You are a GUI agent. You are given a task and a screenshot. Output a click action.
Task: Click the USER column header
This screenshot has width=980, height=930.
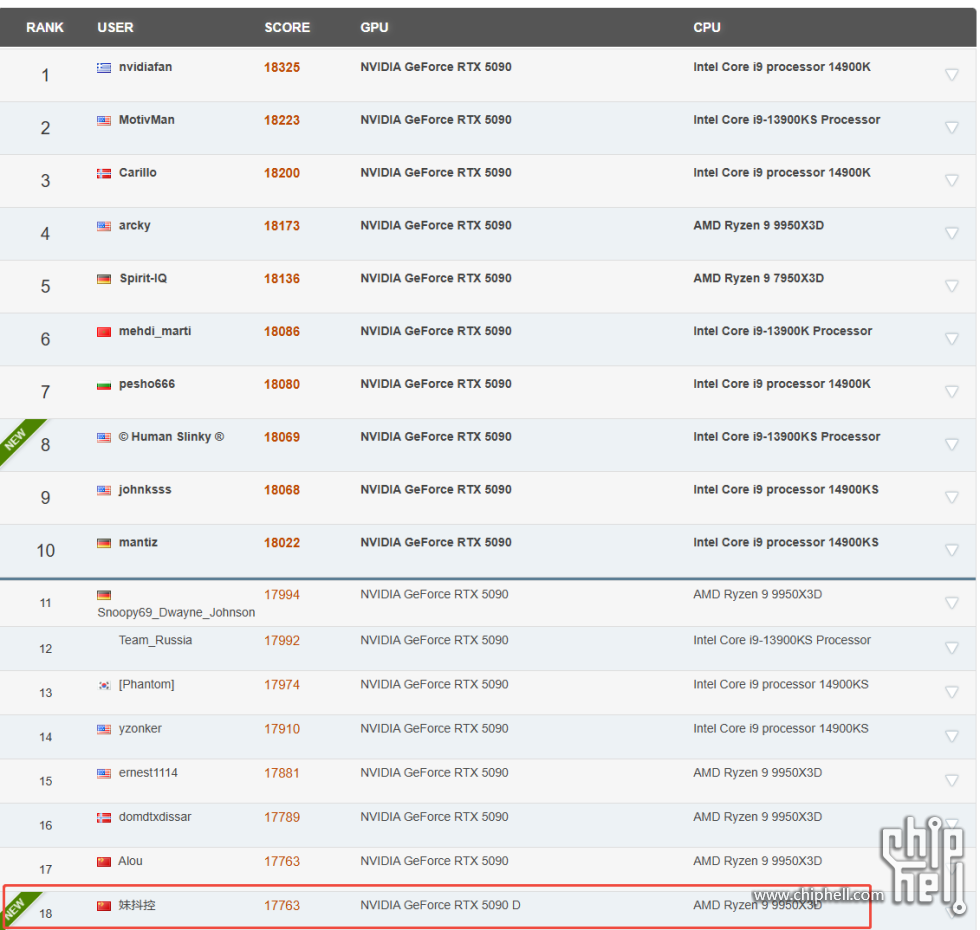[x=115, y=28]
